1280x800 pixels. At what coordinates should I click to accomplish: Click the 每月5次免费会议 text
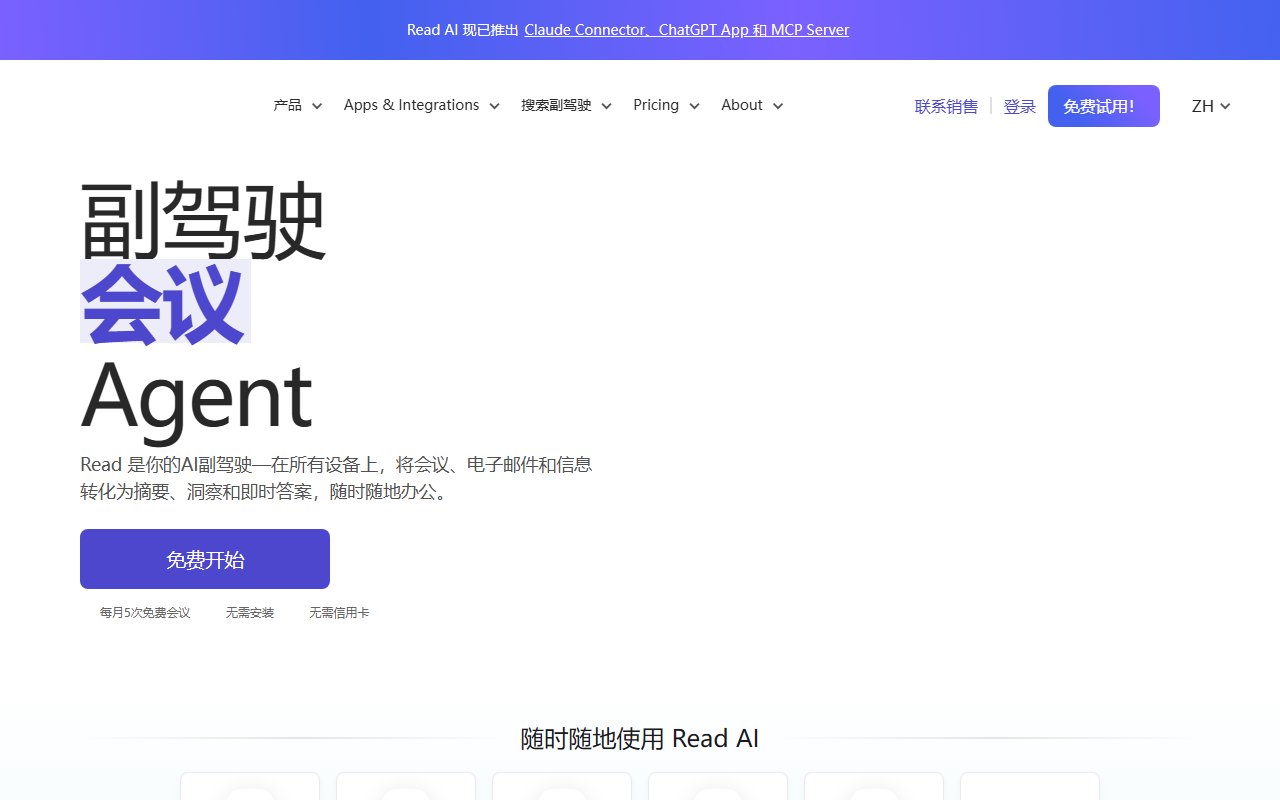click(x=145, y=612)
